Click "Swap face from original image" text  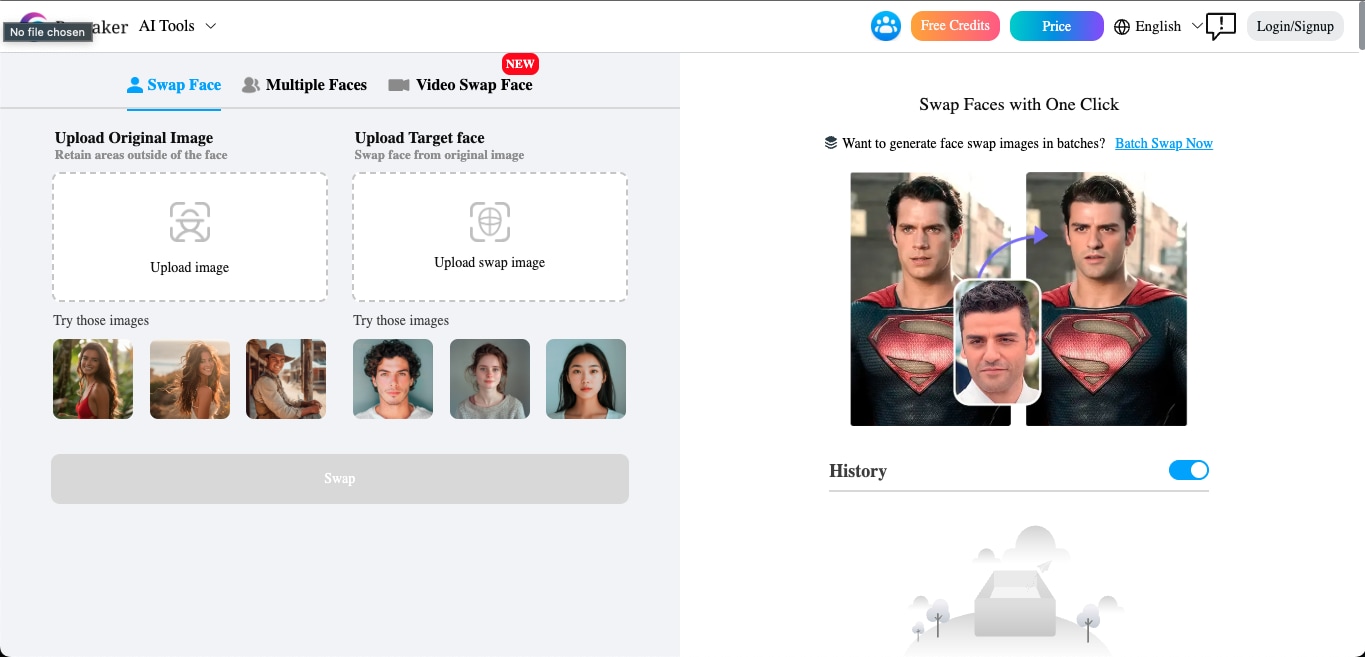click(439, 155)
